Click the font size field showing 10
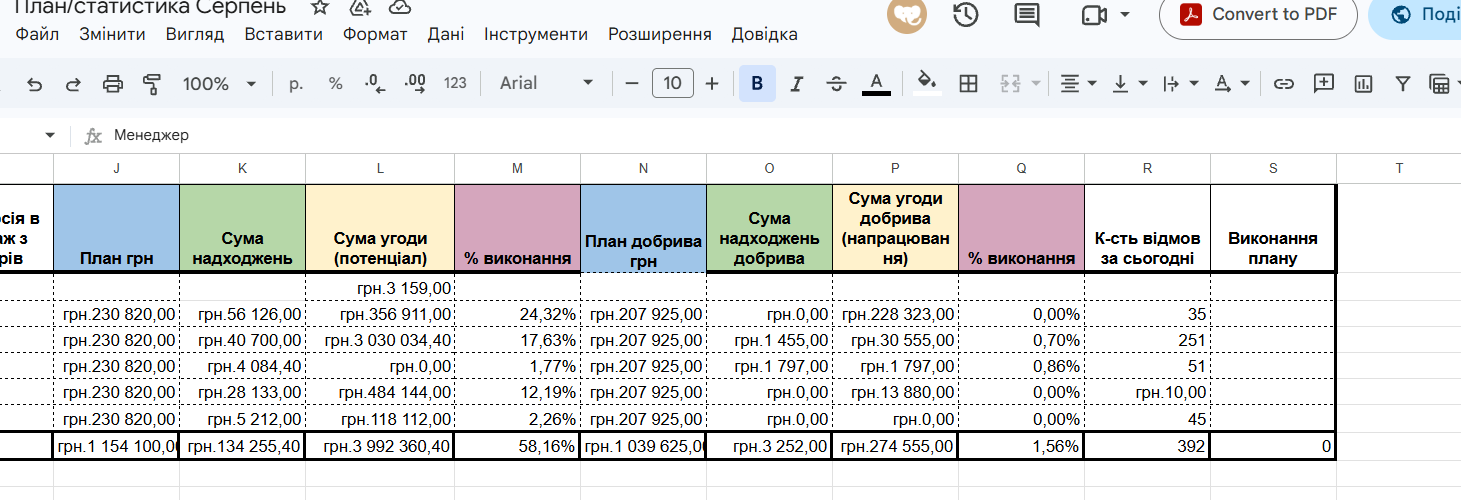The image size is (1461, 500). (673, 83)
